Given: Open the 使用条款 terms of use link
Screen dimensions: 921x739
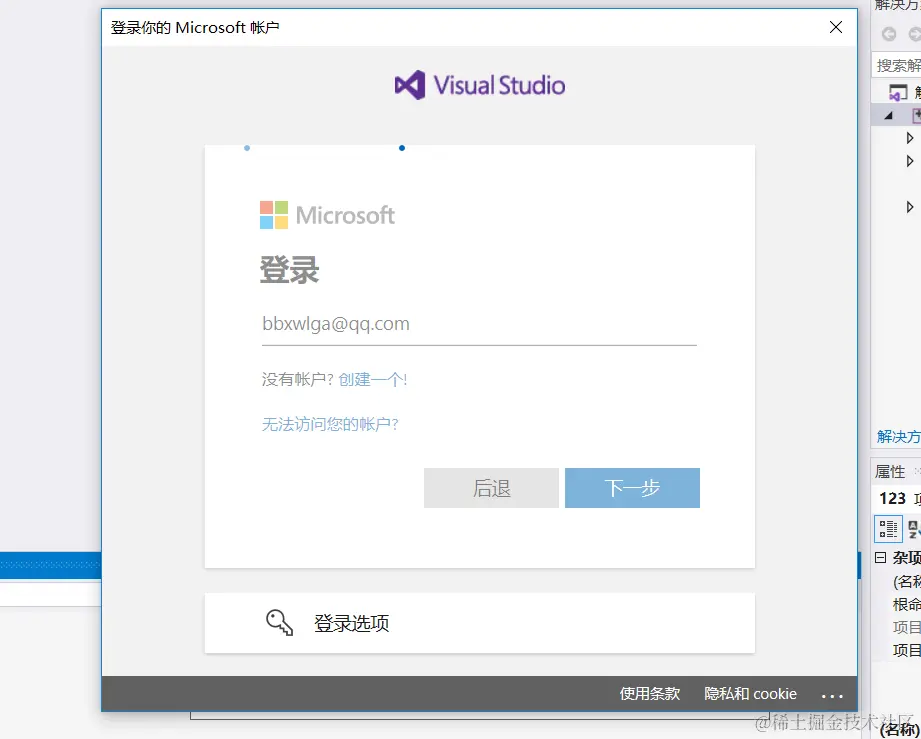Looking at the screenshot, I should (x=650, y=694).
